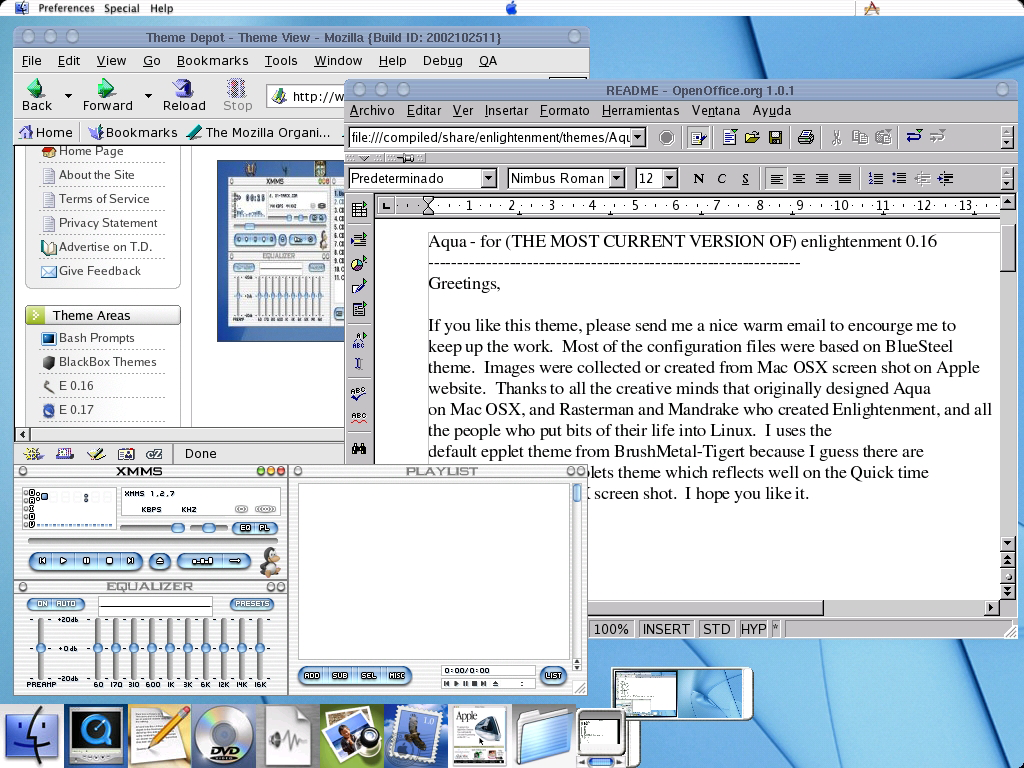
Task: Adjust the equalizer PREAMP slider
Action: tap(40, 648)
